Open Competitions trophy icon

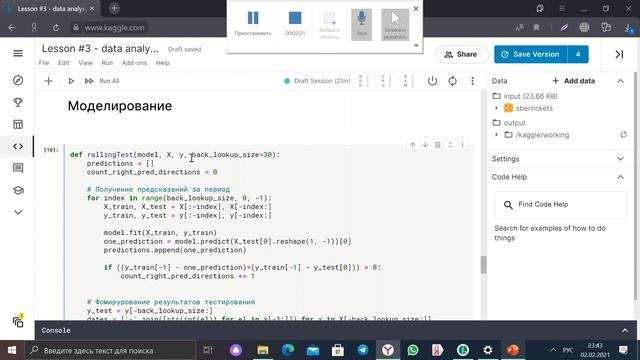point(18,102)
